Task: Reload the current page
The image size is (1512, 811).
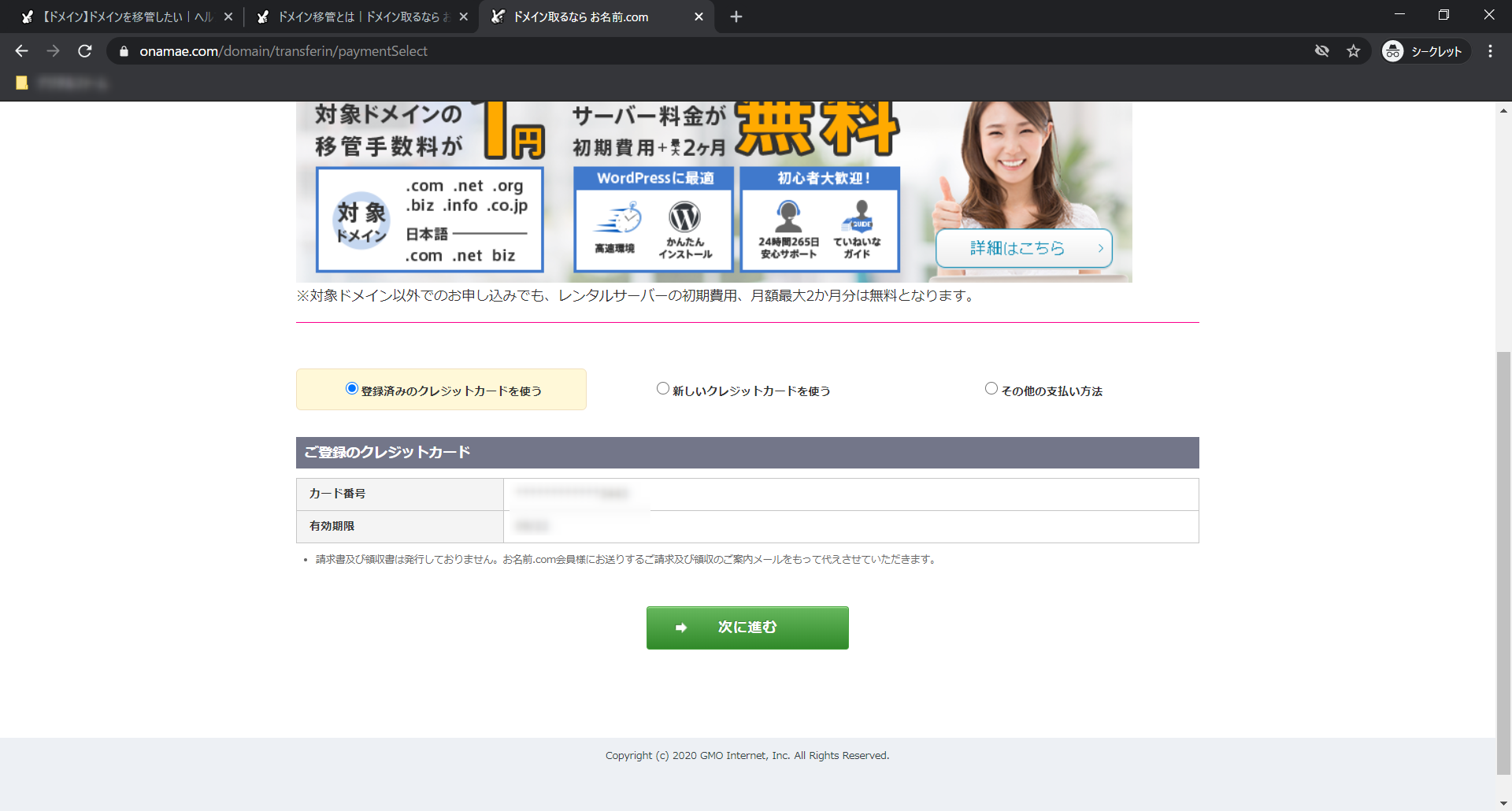Action: pos(85,51)
